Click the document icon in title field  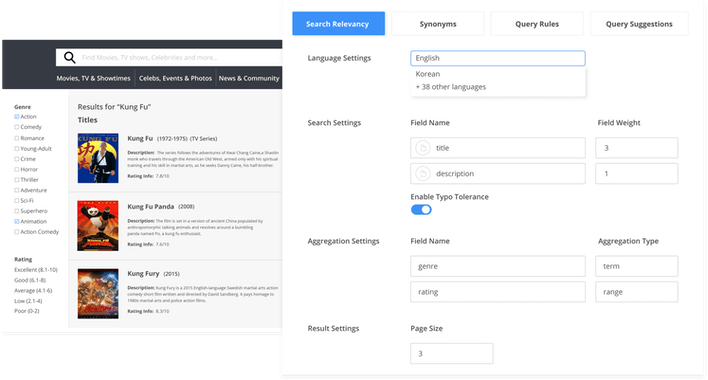click(423, 148)
